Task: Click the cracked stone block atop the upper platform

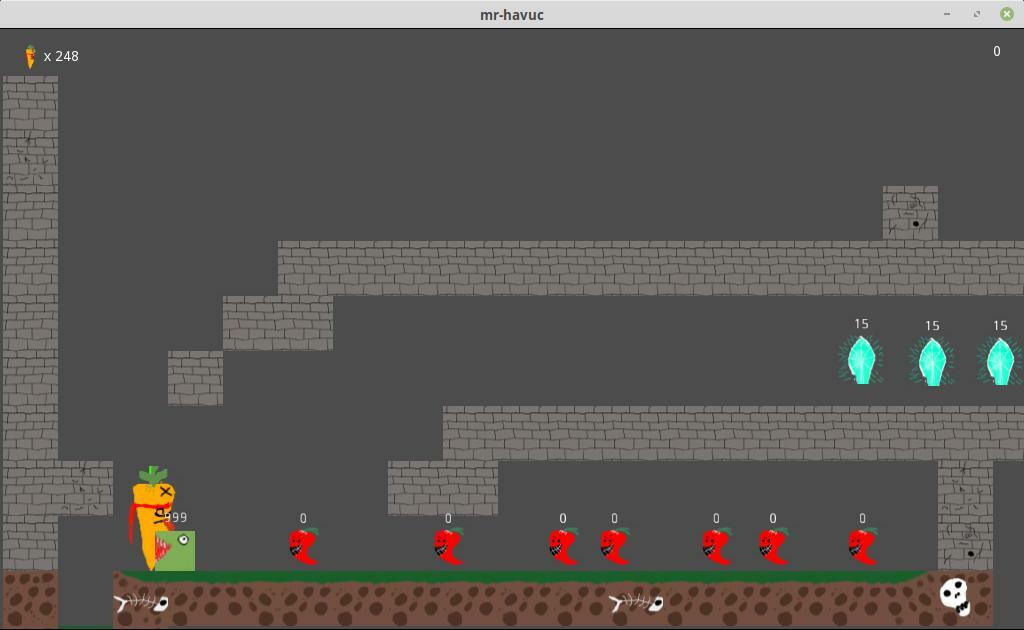Action: click(910, 213)
